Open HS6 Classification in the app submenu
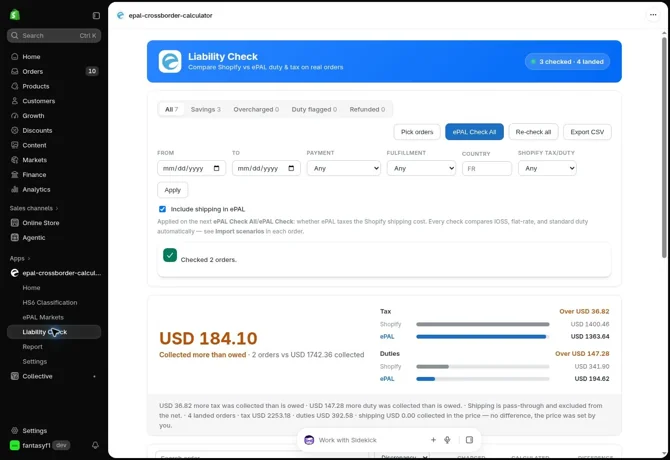Viewport: 670px width, 460px height. [x=50, y=302]
